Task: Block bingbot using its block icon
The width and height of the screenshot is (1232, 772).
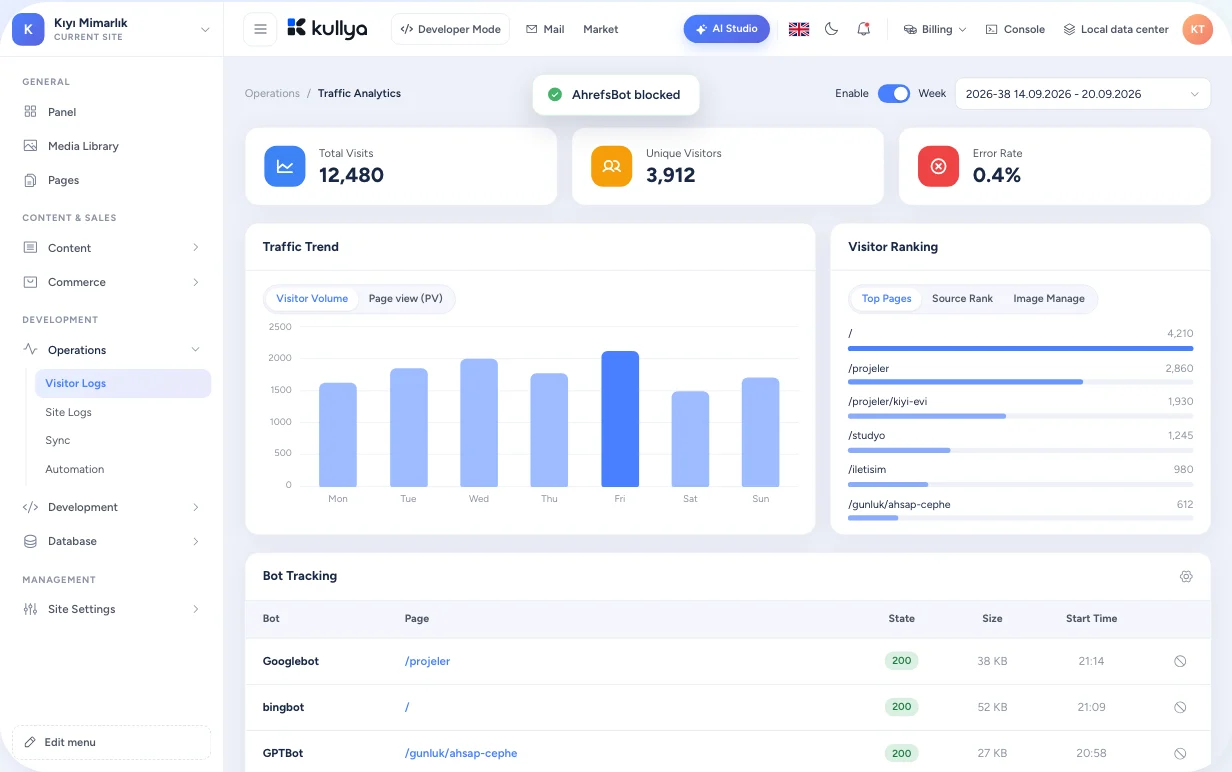Action: click(1180, 707)
